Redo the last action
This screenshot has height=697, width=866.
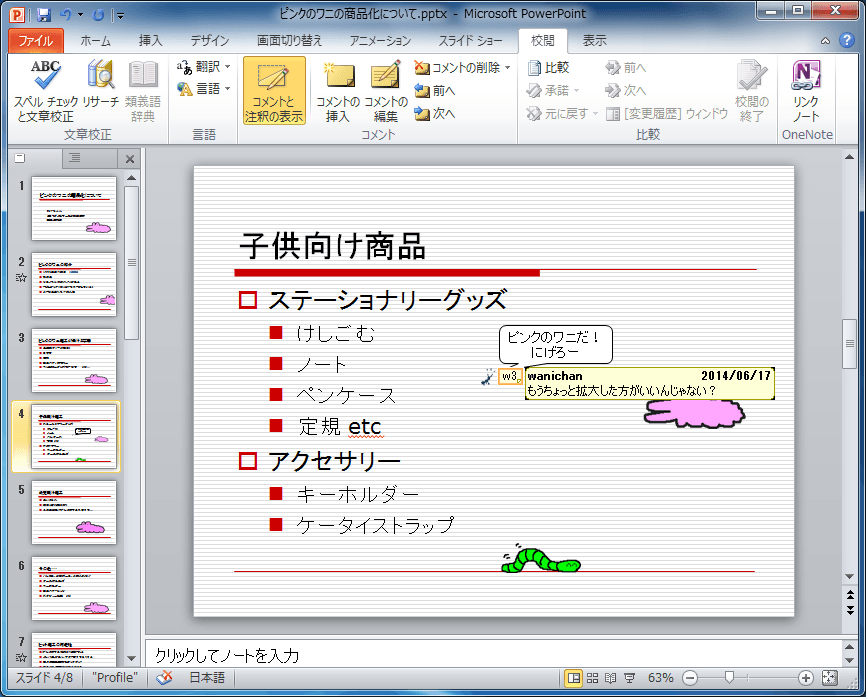(x=98, y=15)
